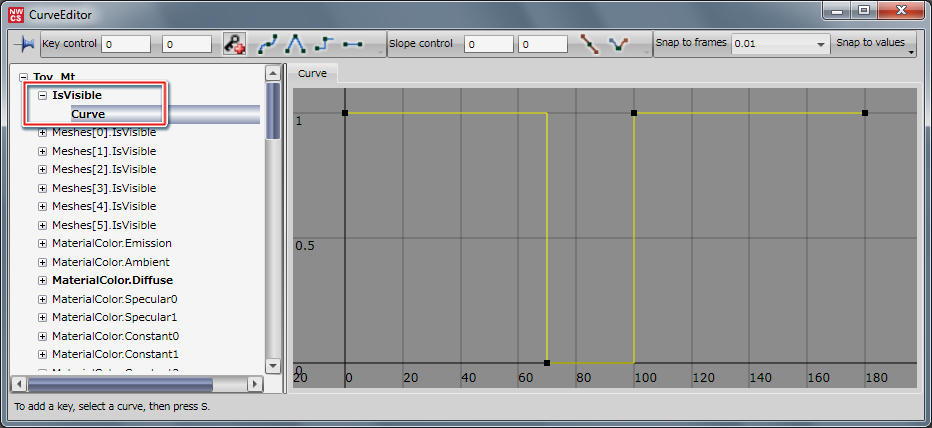Click the second Slope control input field
932x428 pixels.
[x=543, y=45]
